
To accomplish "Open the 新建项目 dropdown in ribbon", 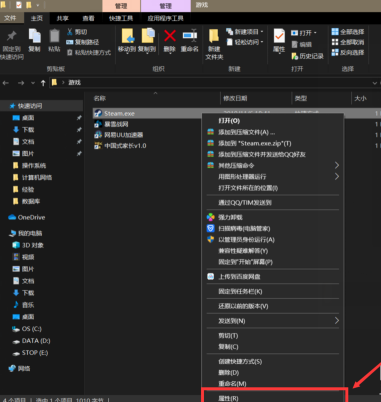I will pos(245,32).
